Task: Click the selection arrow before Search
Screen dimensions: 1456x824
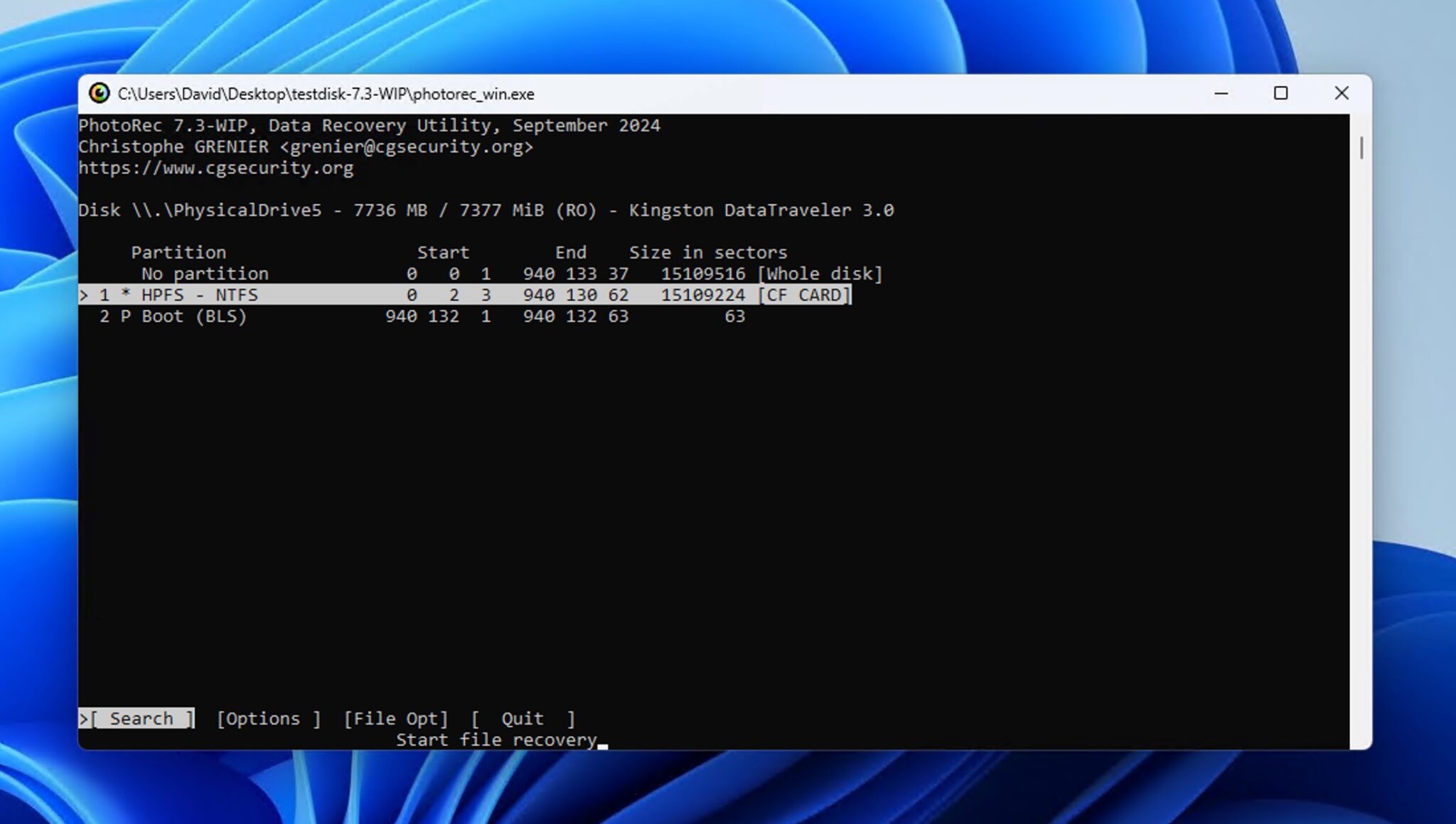Action: 83,718
